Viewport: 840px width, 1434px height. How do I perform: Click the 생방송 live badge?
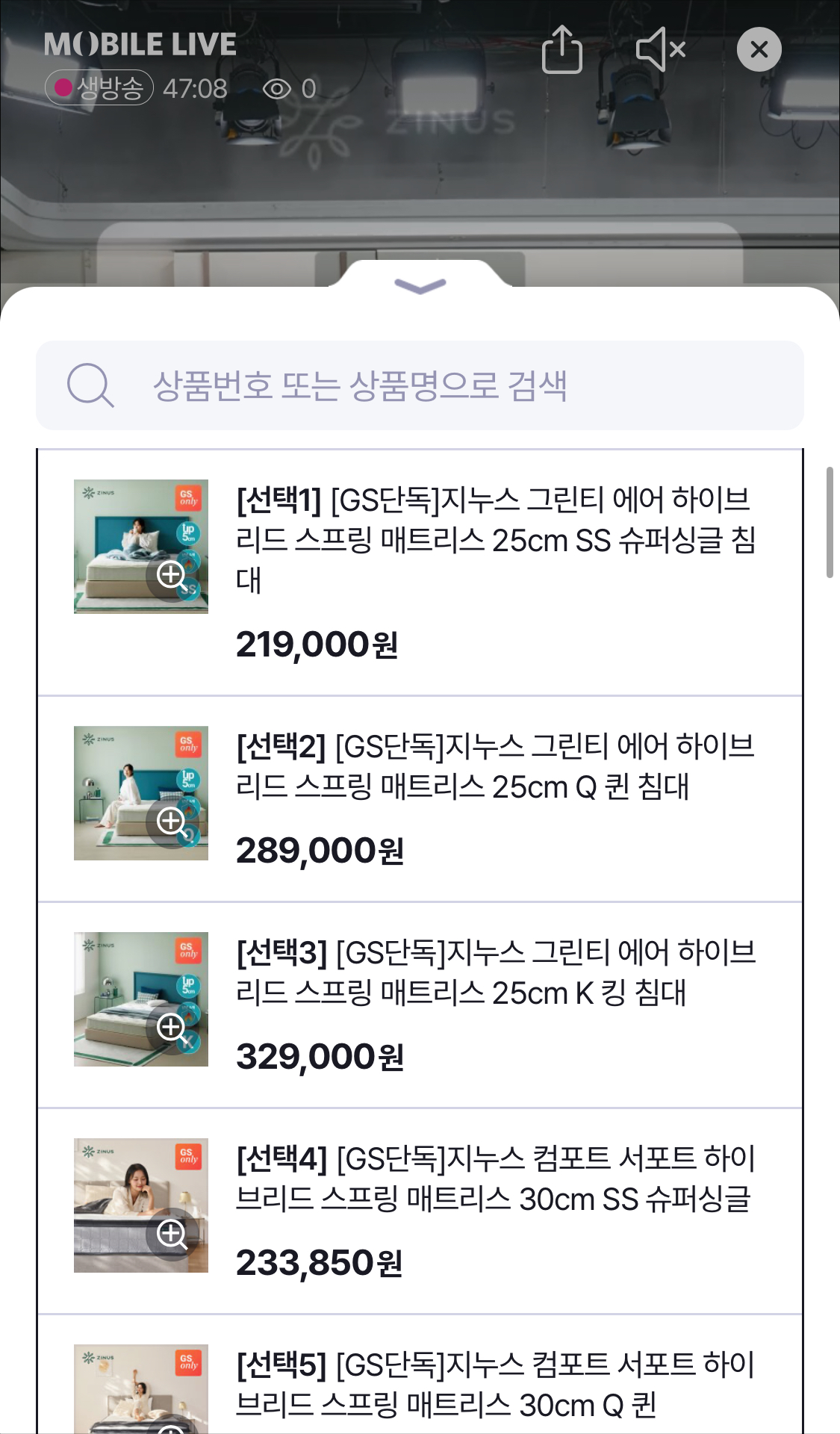(x=99, y=88)
